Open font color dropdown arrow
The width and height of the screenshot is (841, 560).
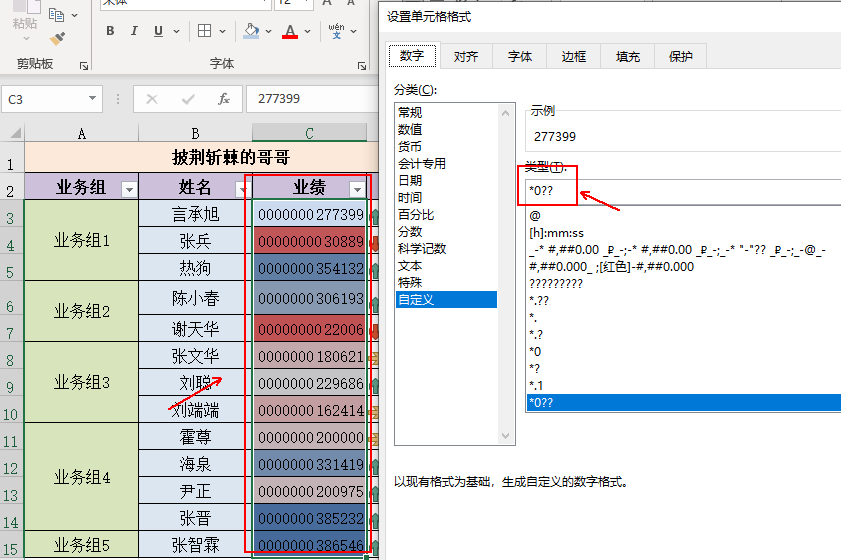point(307,31)
